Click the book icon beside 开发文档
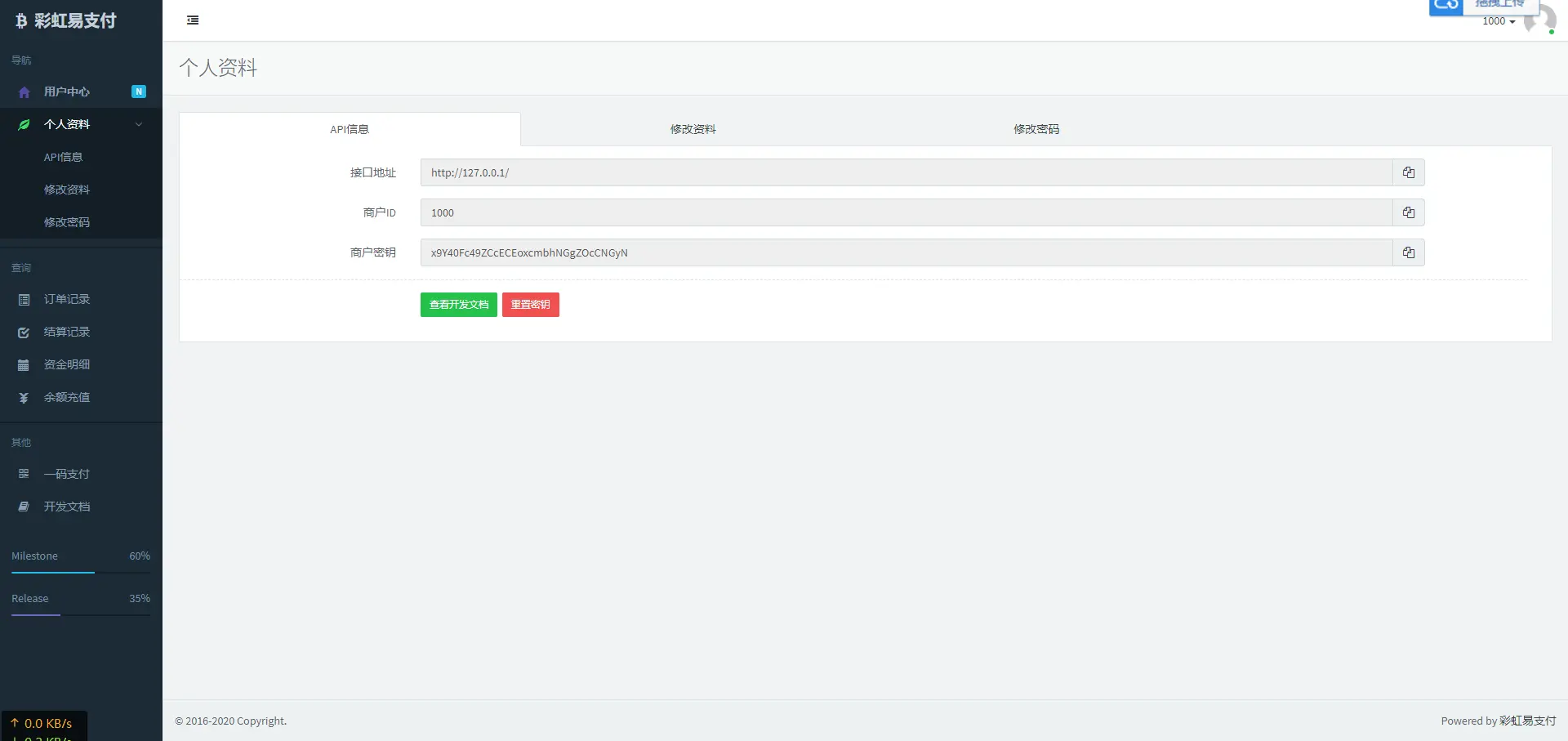Viewport: 1568px width, 741px height. tap(24, 507)
